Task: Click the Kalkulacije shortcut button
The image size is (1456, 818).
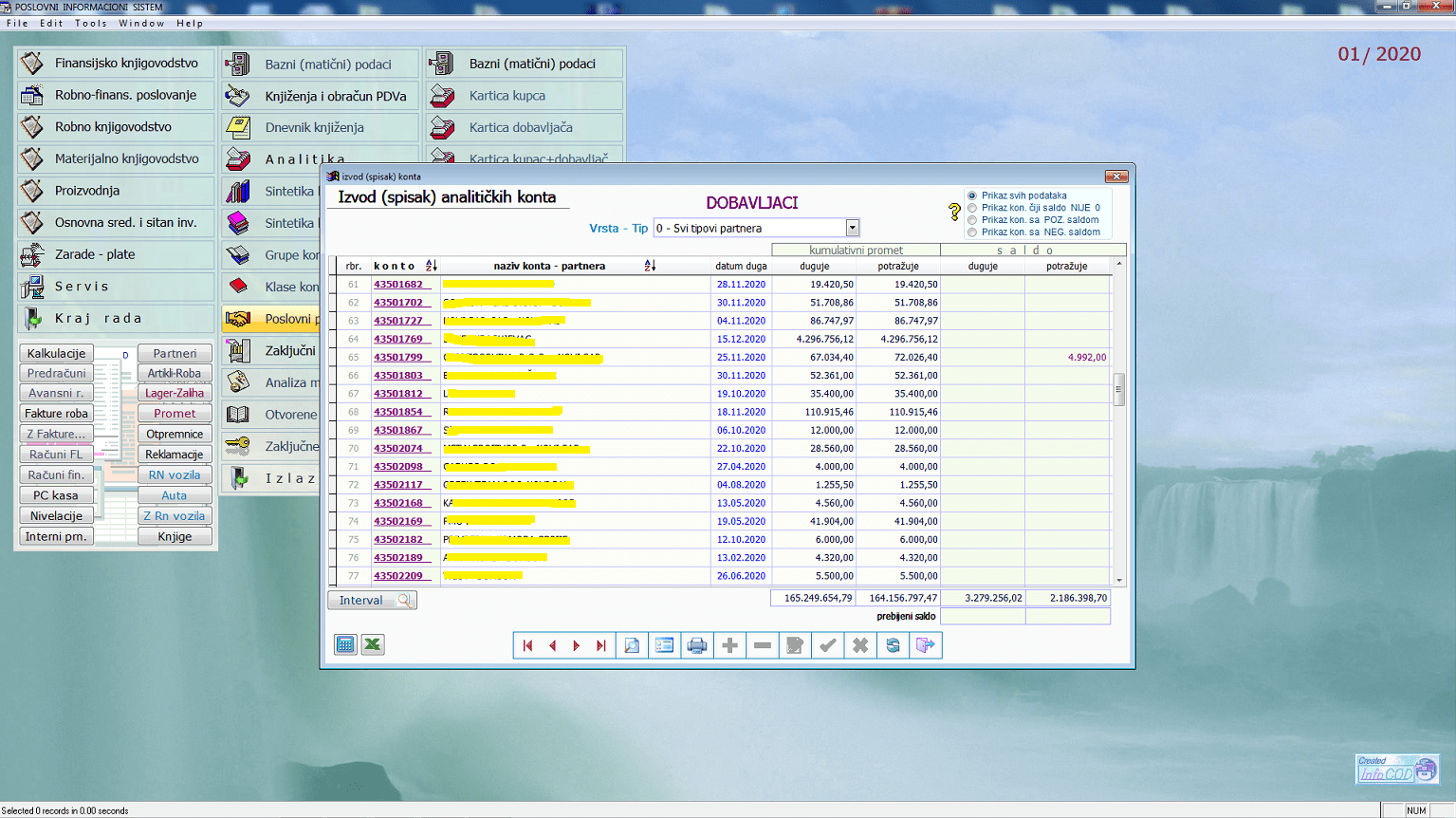Action: [56, 353]
